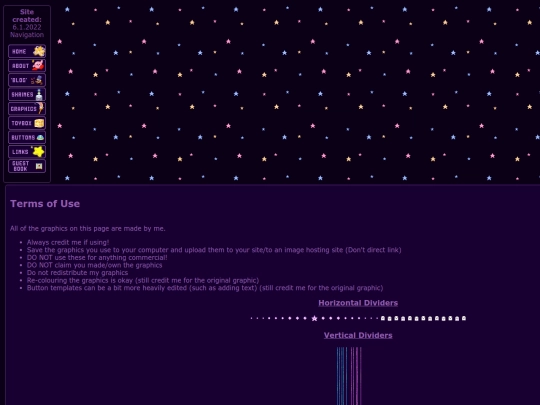Screen dimensions: 540x405
Task: Select the ghost row horizontal divider graphic
Action: [x=423, y=319]
